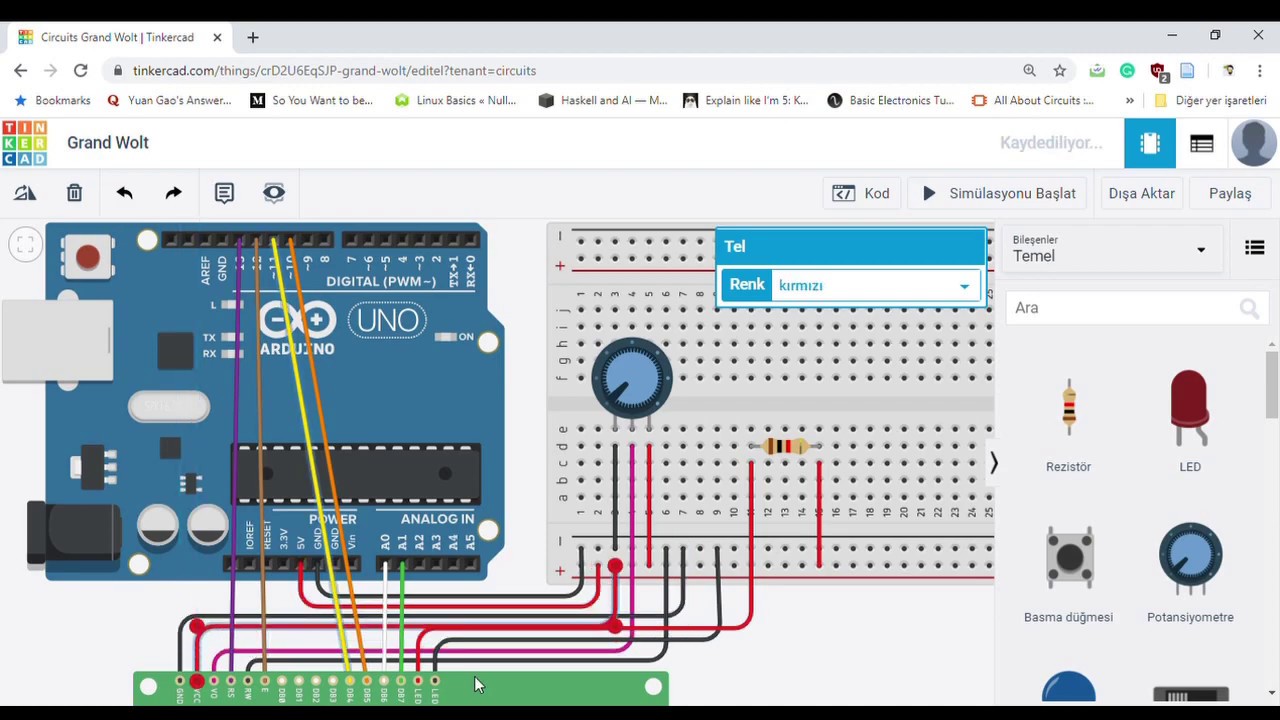
Task: Open the Bookmarks bar folder
Action: [52, 100]
